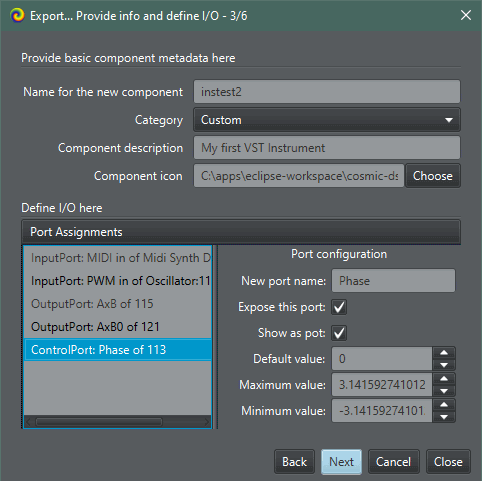Select InputPort PWM in of Oscillator
The width and height of the screenshot is (482, 481).
[x=118, y=281]
